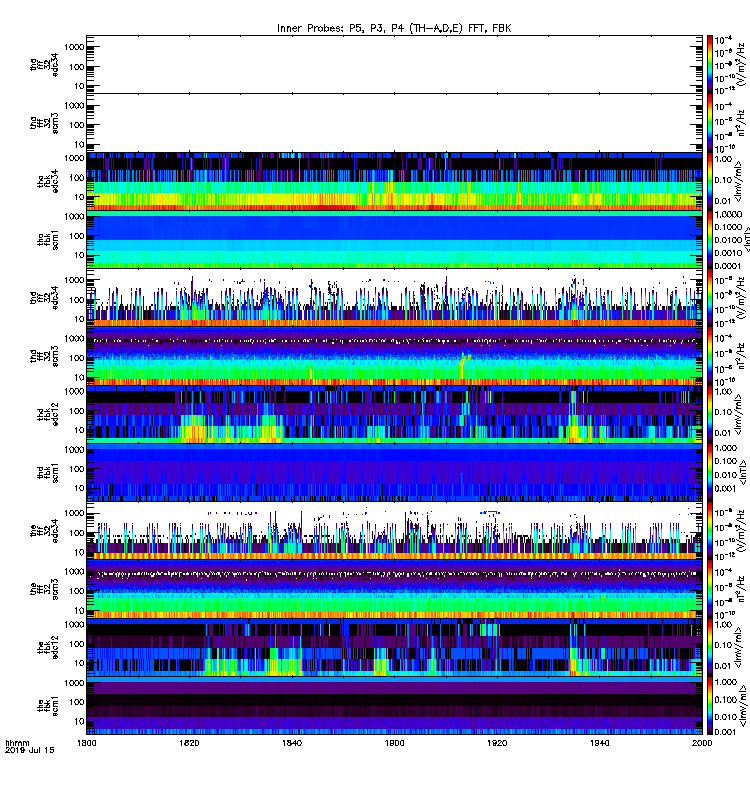Image resolution: width=750 pixels, height=800 pixels.
Task: Select the 'the fff 32 scm3' panel label
Action: click(44, 589)
